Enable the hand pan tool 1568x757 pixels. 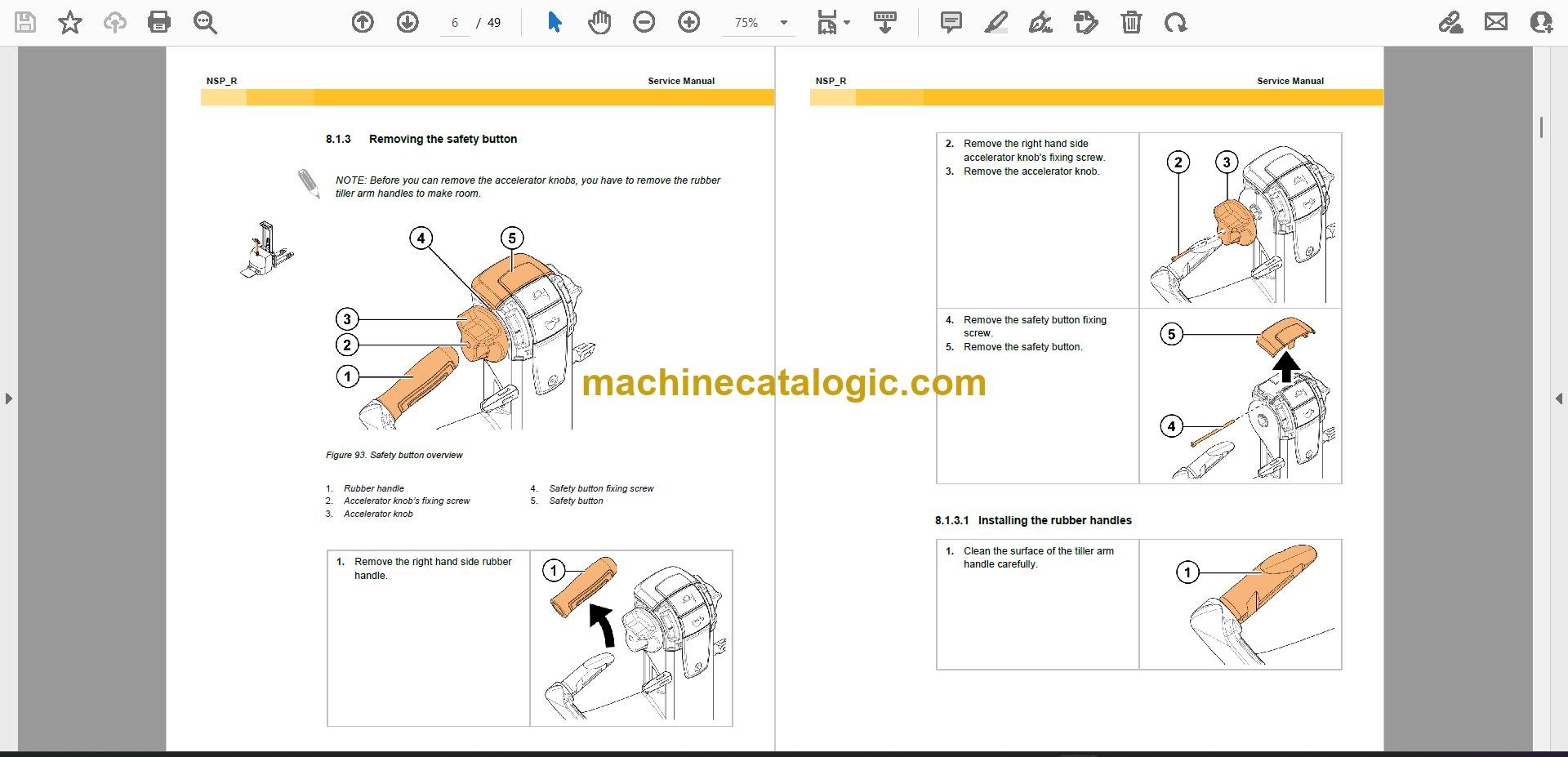(599, 22)
